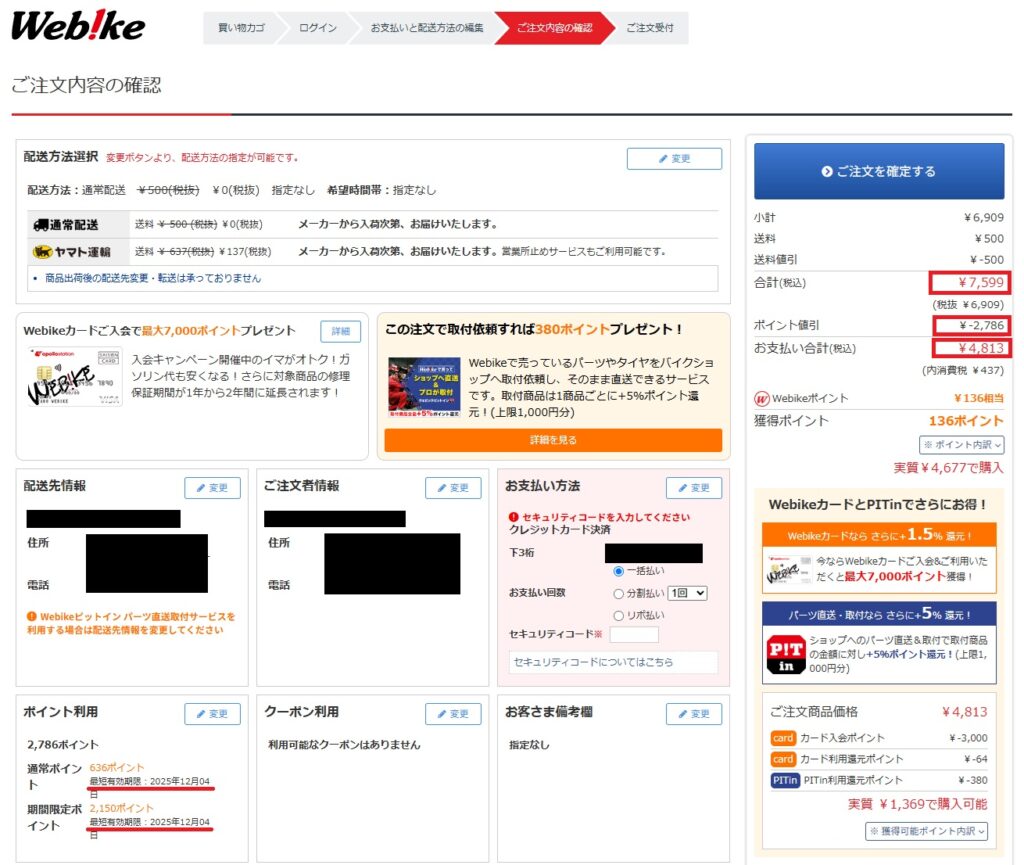Click the PIT in logo icon

pyautogui.click(x=785, y=656)
